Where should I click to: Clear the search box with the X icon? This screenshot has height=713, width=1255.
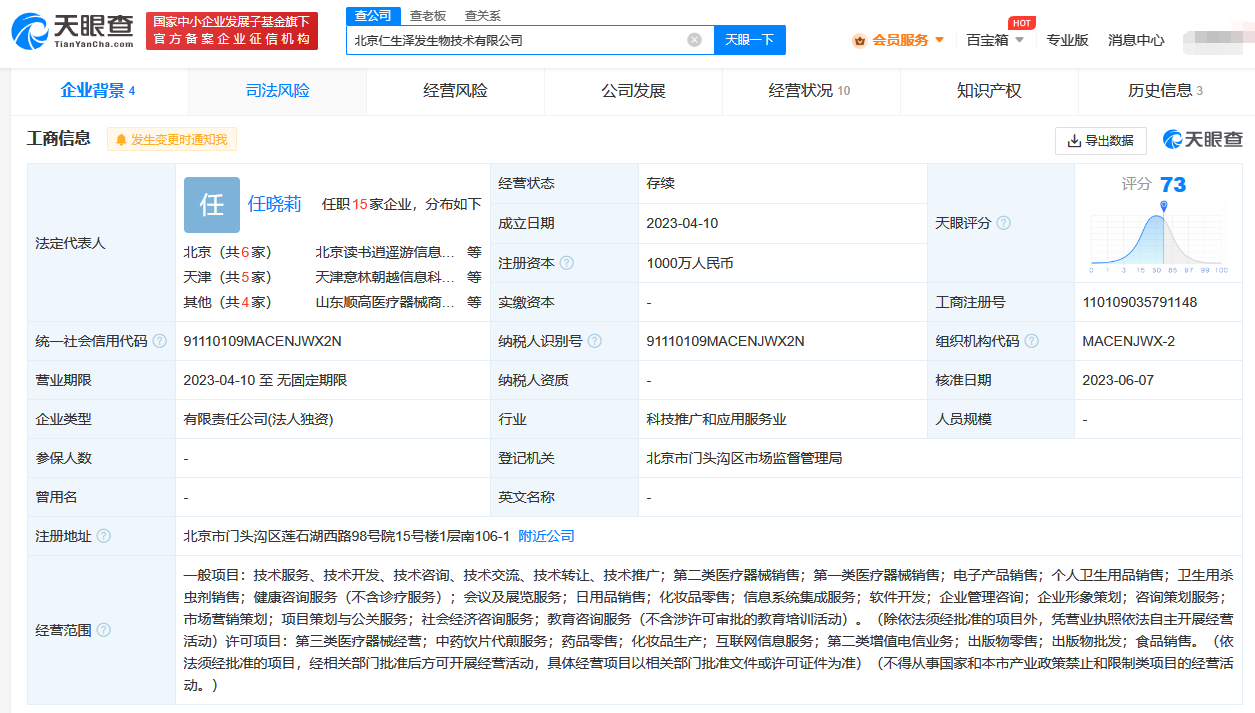point(694,40)
